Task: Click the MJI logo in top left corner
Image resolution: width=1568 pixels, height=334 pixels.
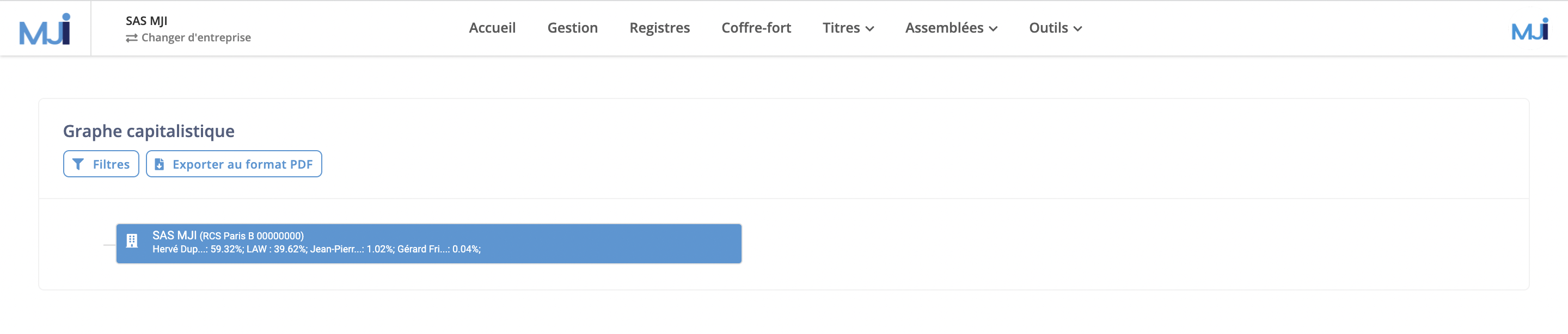Action: coord(46,28)
